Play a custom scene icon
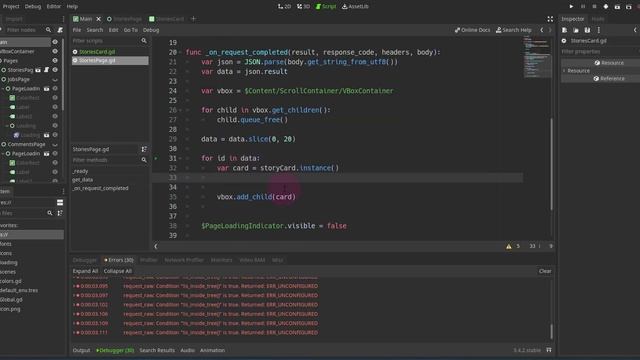 [x=629, y=7]
